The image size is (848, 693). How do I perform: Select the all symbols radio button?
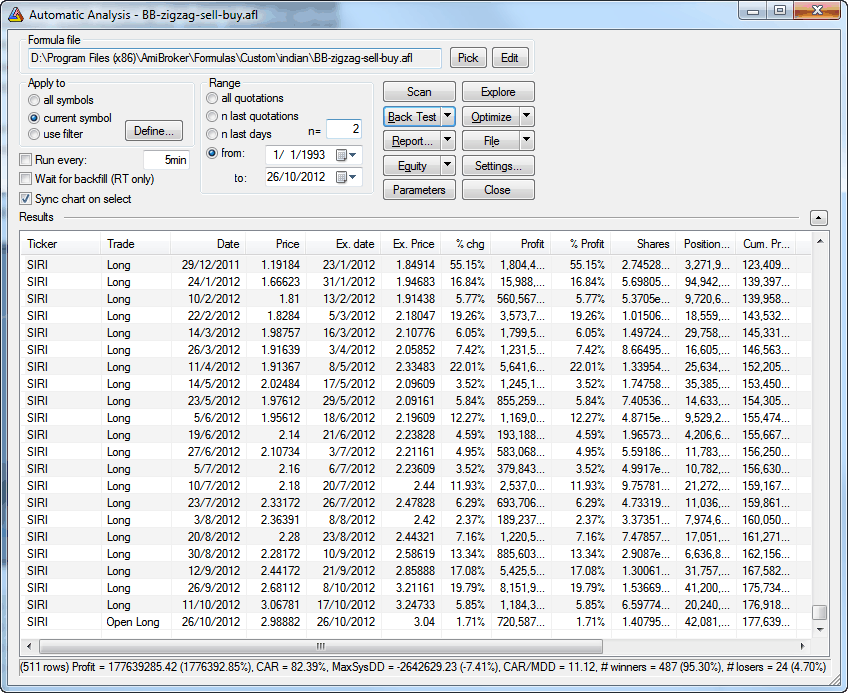pyautogui.click(x=34, y=100)
